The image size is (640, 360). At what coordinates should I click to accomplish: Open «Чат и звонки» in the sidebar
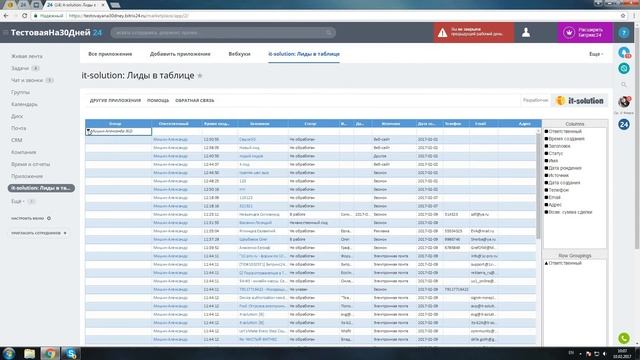[x=27, y=80]
